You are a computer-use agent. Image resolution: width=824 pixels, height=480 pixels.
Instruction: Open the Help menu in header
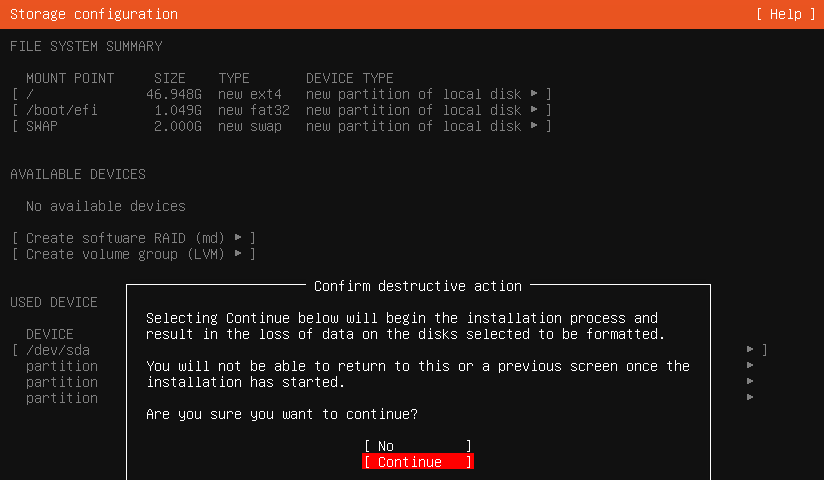click(x=786, y=14)
